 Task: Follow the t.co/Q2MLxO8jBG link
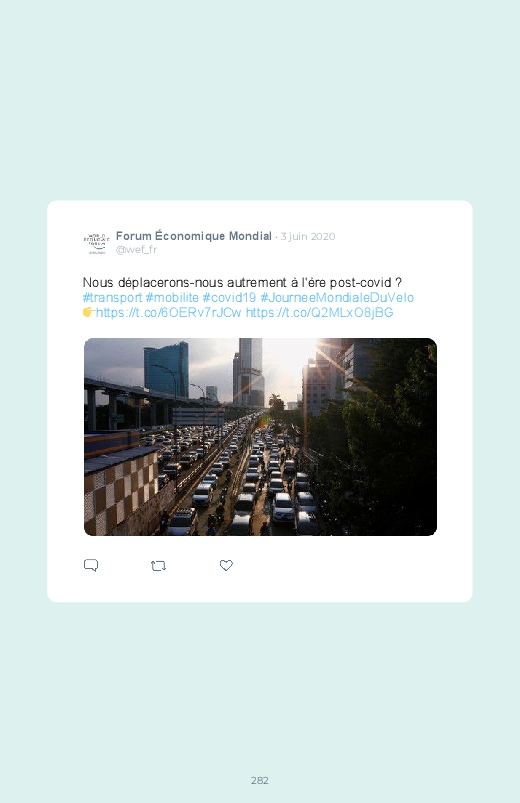(320, 312)
